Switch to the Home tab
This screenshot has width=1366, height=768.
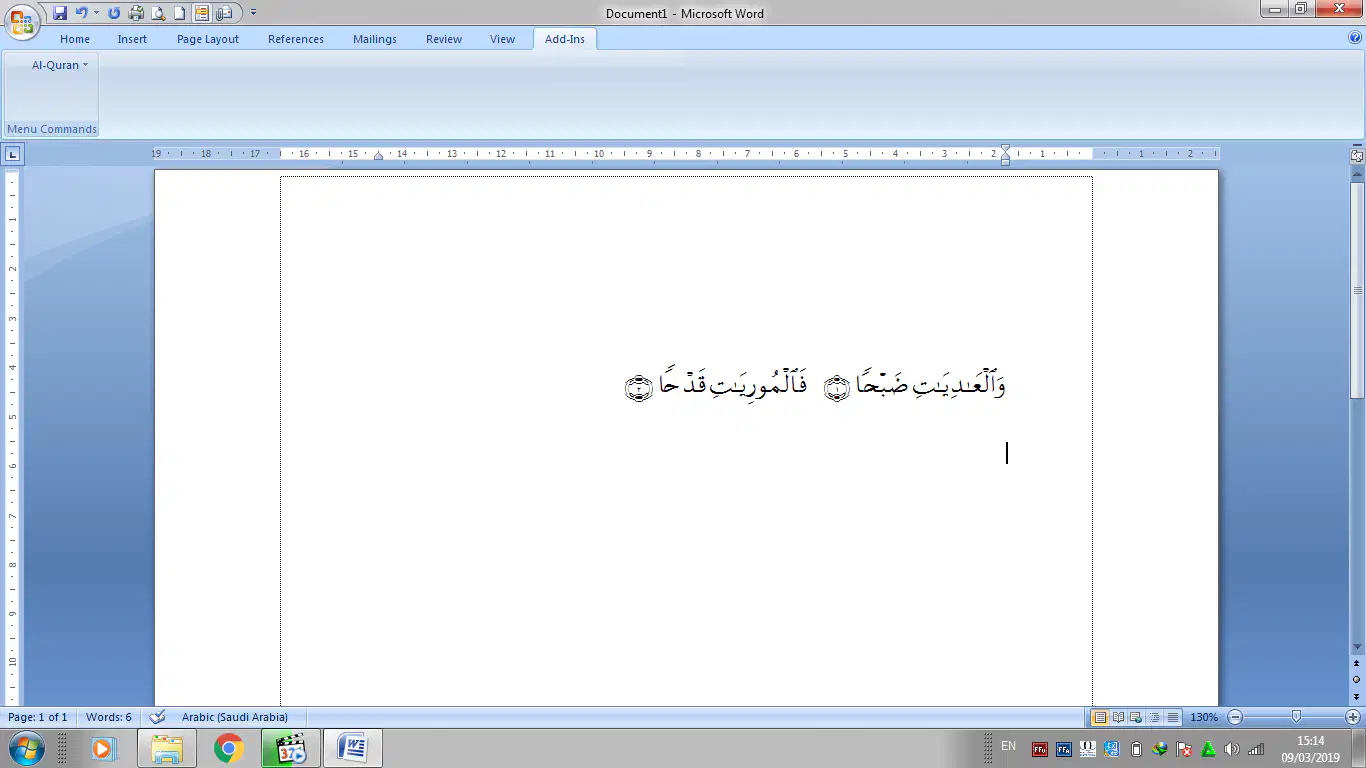[75, 39]
